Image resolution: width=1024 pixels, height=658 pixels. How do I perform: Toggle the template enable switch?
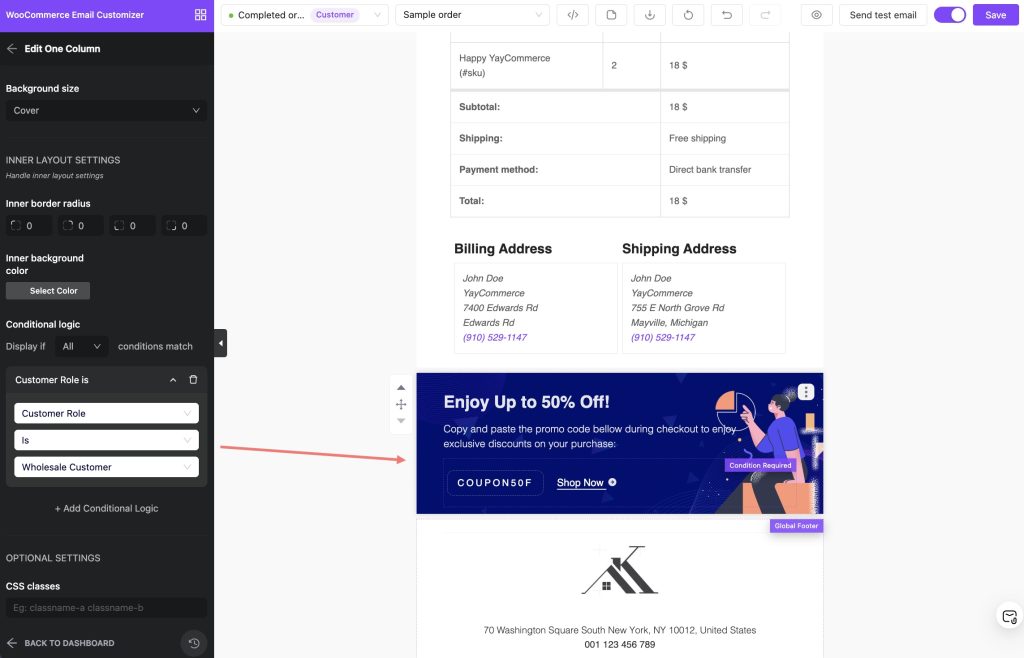pyautogui.click(x=949, y=15)
